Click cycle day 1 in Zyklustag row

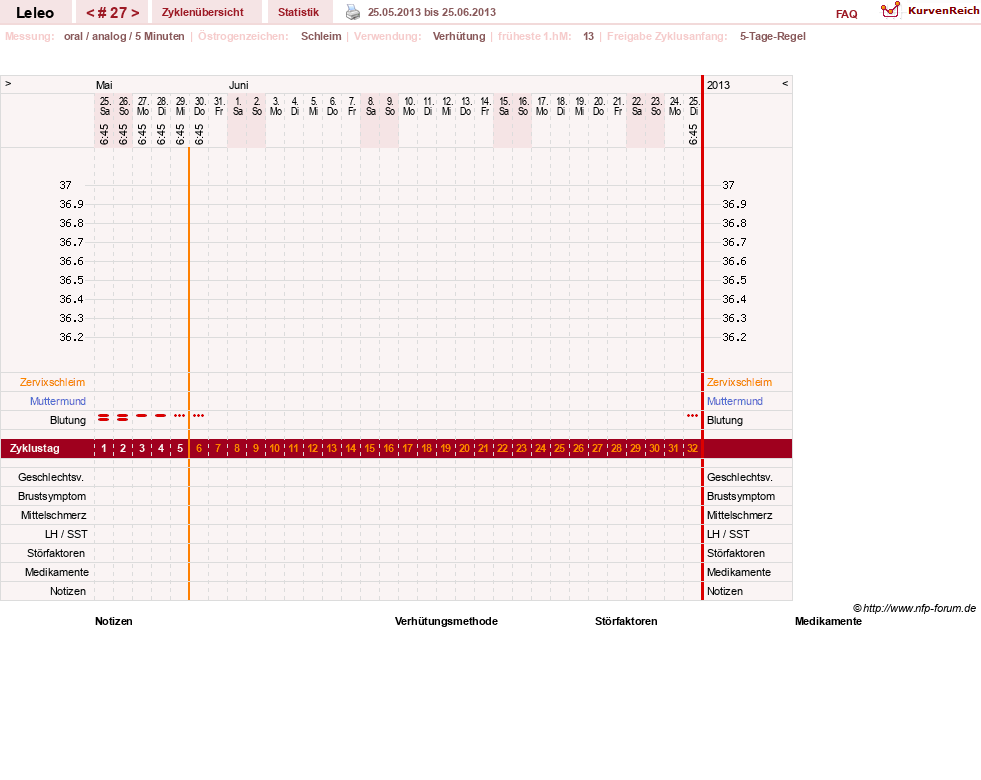click(104, 448)
